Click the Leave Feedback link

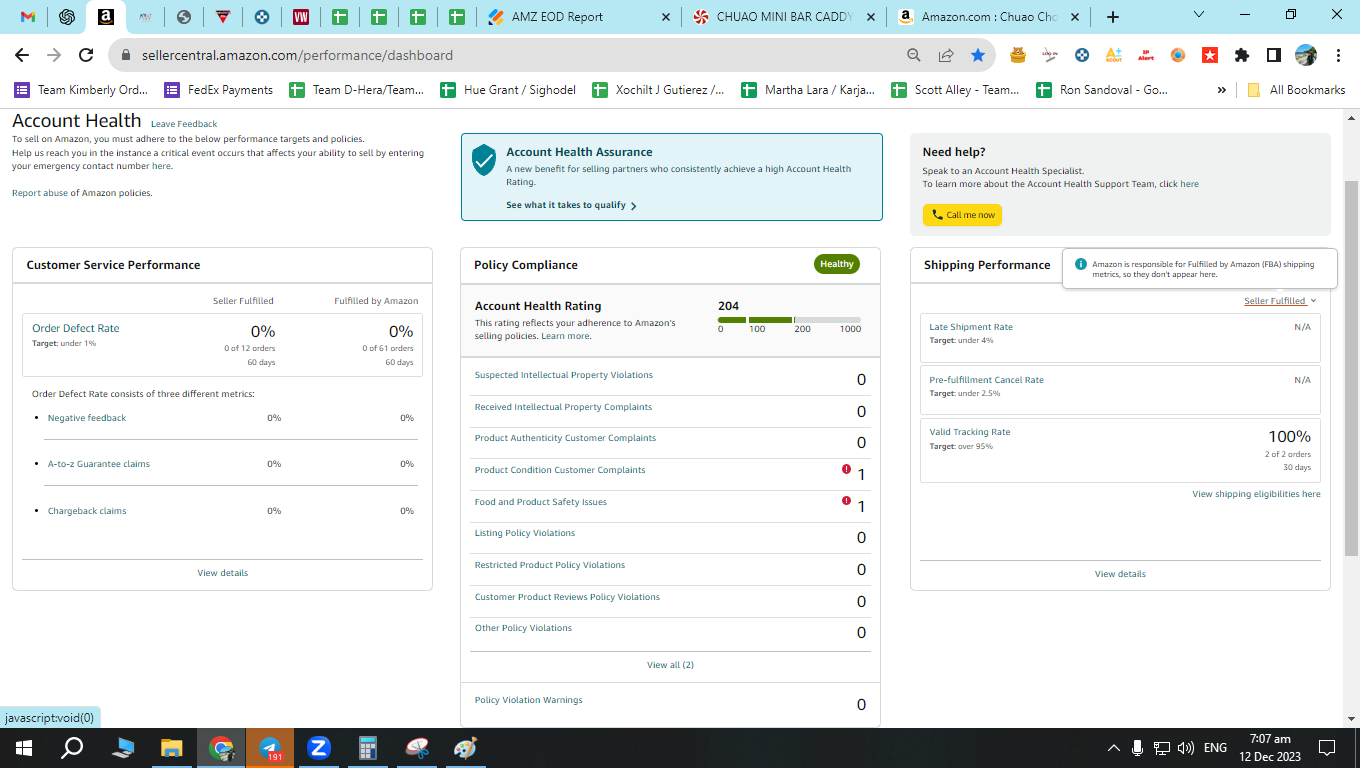[x=184, y=124]
